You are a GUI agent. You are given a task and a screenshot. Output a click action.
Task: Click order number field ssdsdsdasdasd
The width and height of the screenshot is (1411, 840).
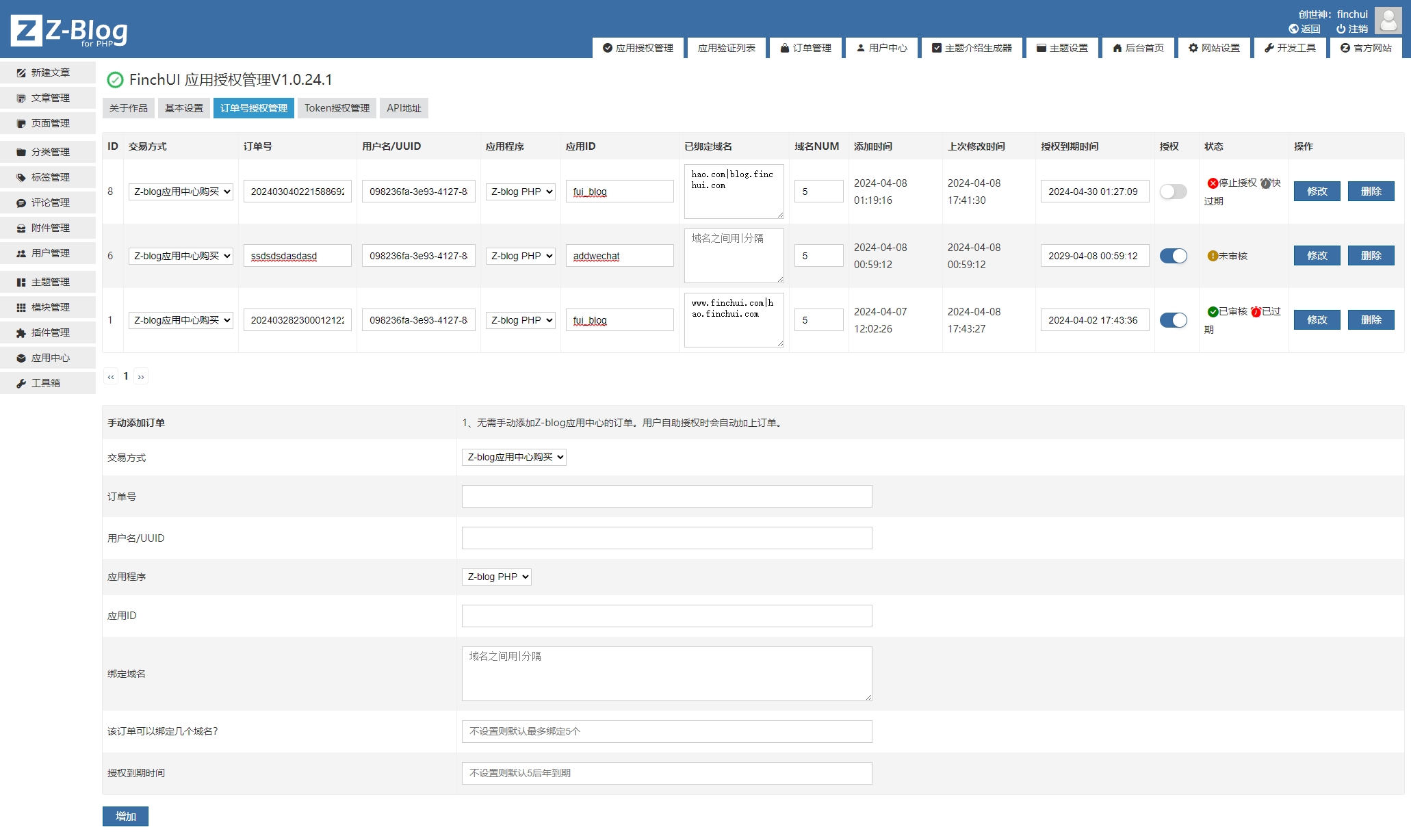[297, 256]
